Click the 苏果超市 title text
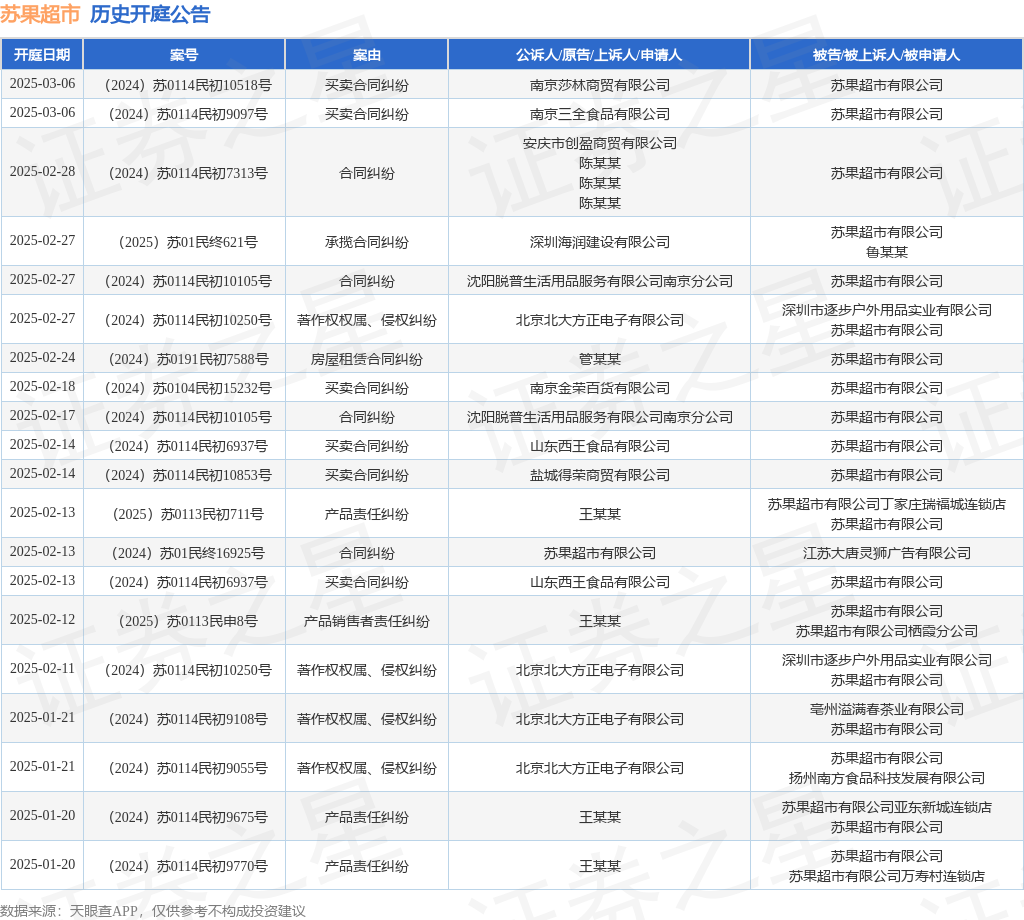1024x920 pixels. point(40,14)
